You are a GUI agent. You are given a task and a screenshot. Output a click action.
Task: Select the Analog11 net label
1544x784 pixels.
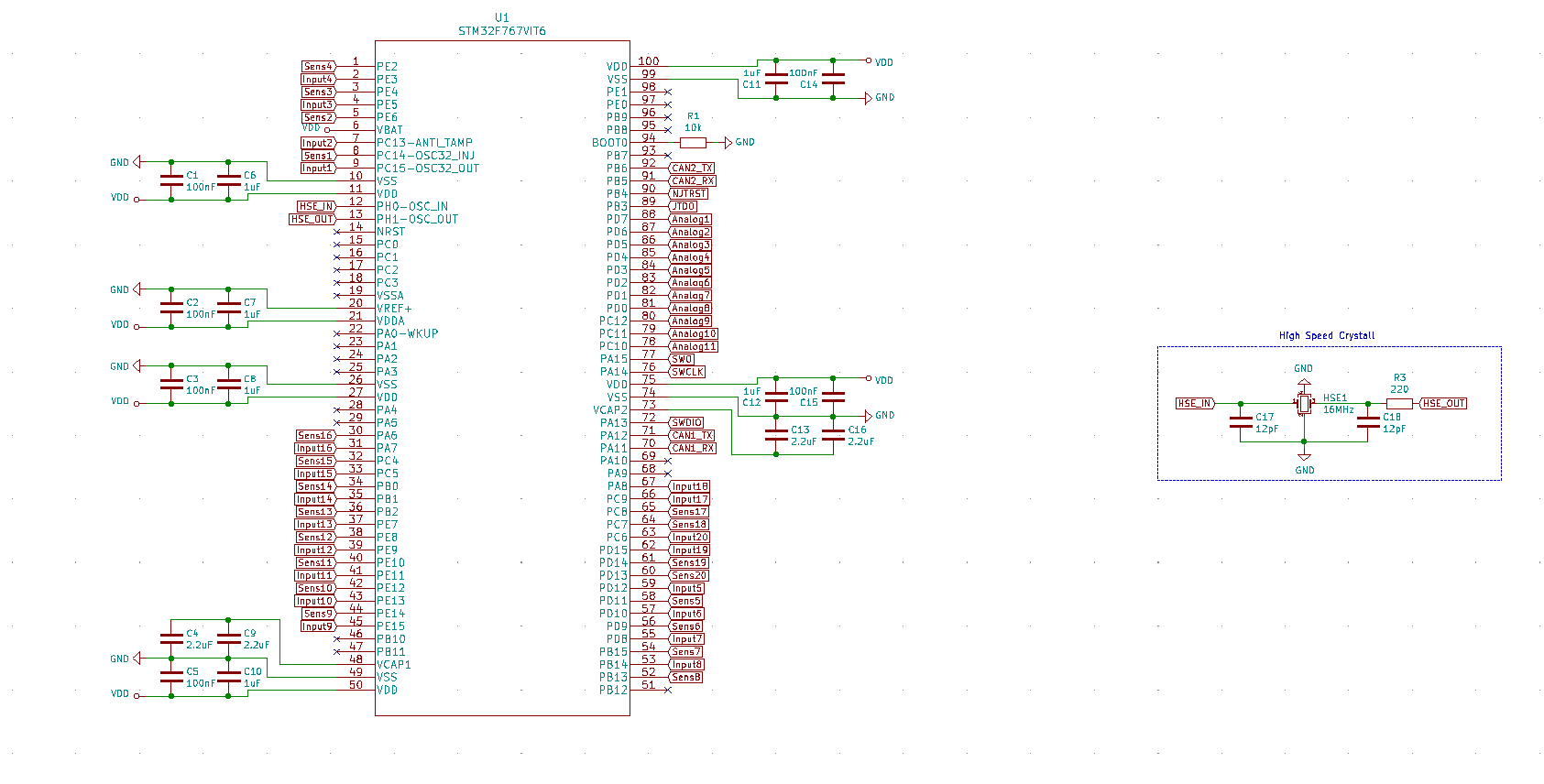pyautogui.click(x=693, y=347)
